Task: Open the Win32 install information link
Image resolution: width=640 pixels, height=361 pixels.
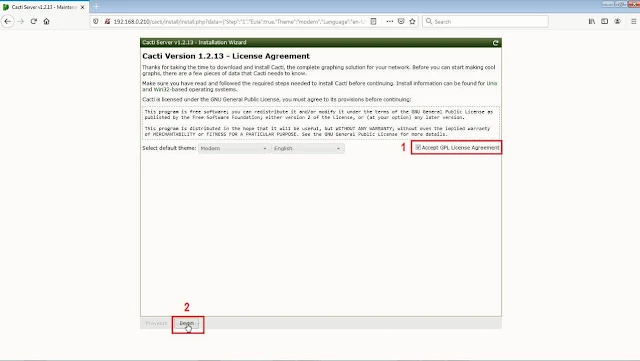Action: [162, 89]
